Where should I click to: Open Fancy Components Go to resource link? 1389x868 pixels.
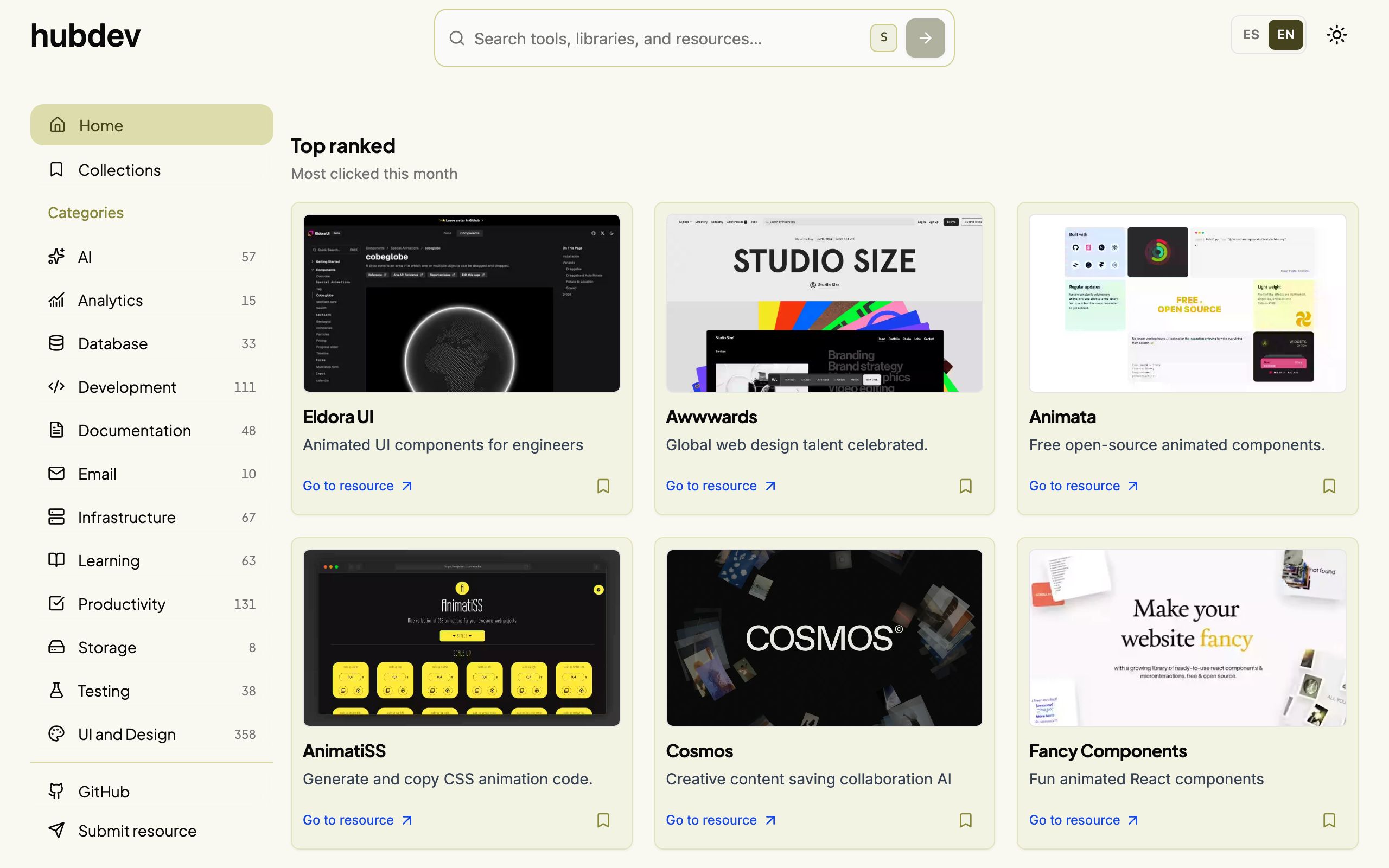click(x=1084, y=820)
